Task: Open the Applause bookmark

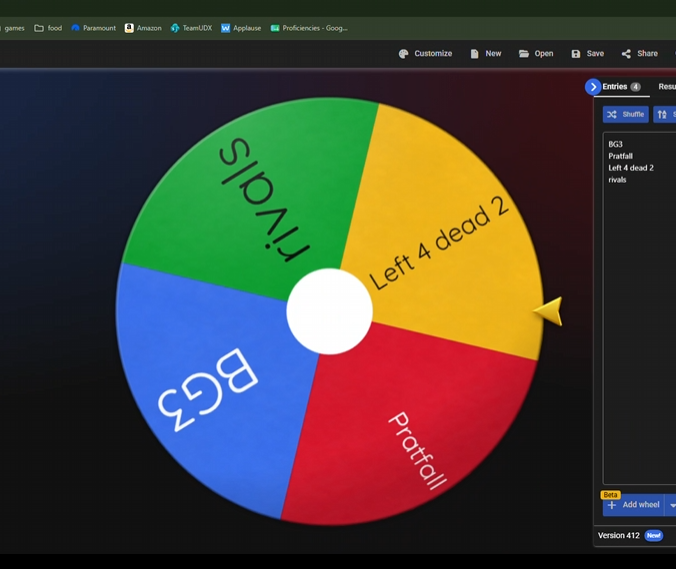Action: 241,28
